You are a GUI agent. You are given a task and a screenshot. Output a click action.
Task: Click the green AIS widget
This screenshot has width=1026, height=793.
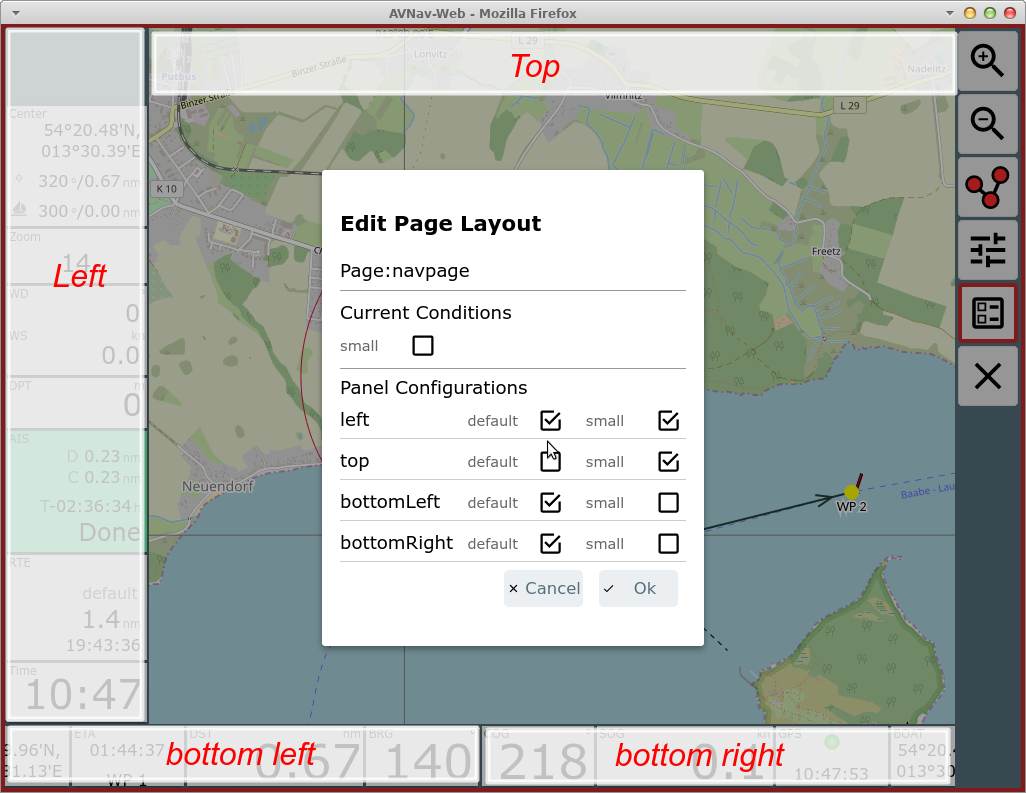coord(77,491)
